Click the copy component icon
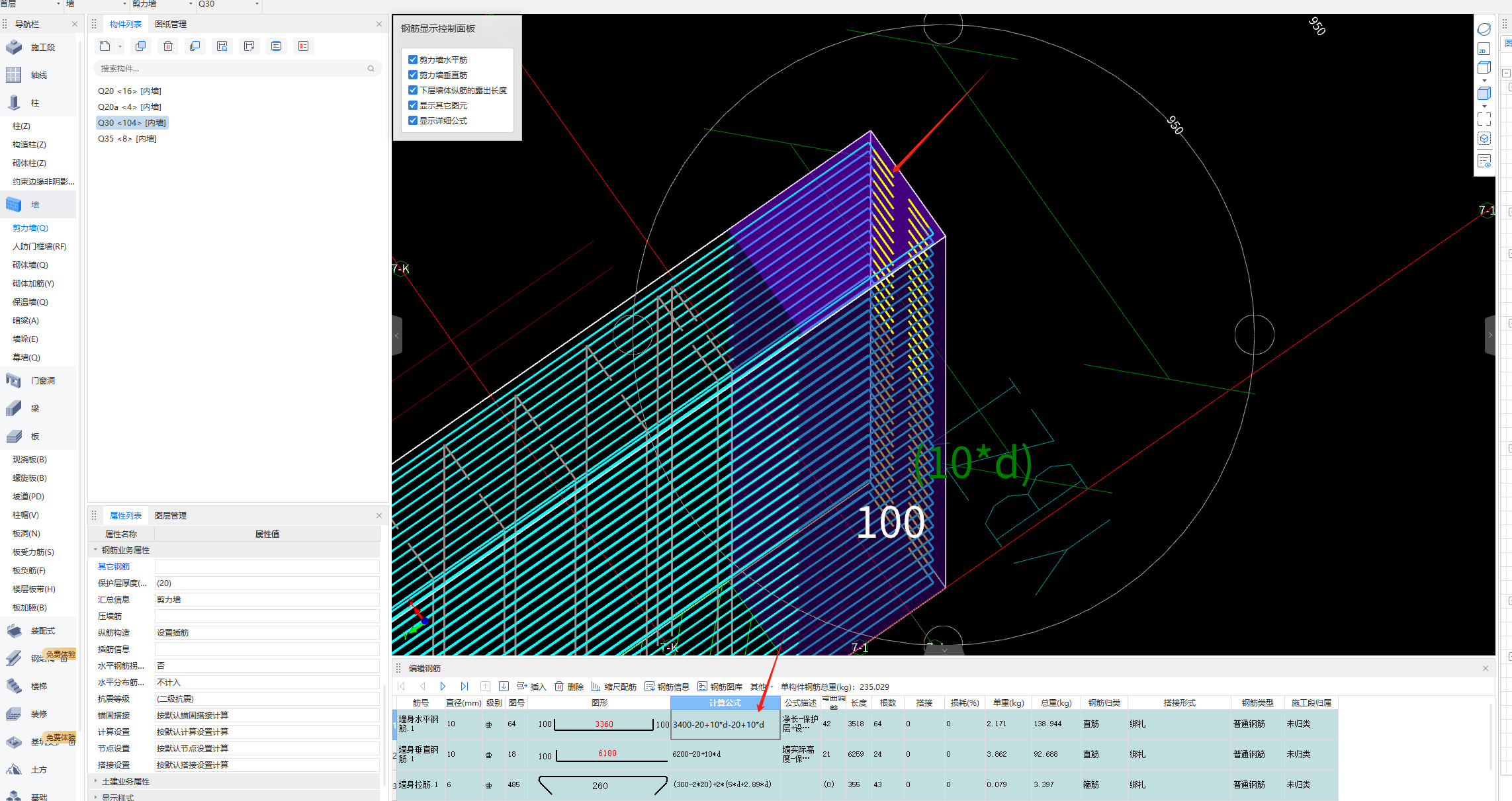Image resolution: width=1512 pixels, height=801 pixels. [x=140, y=46]
